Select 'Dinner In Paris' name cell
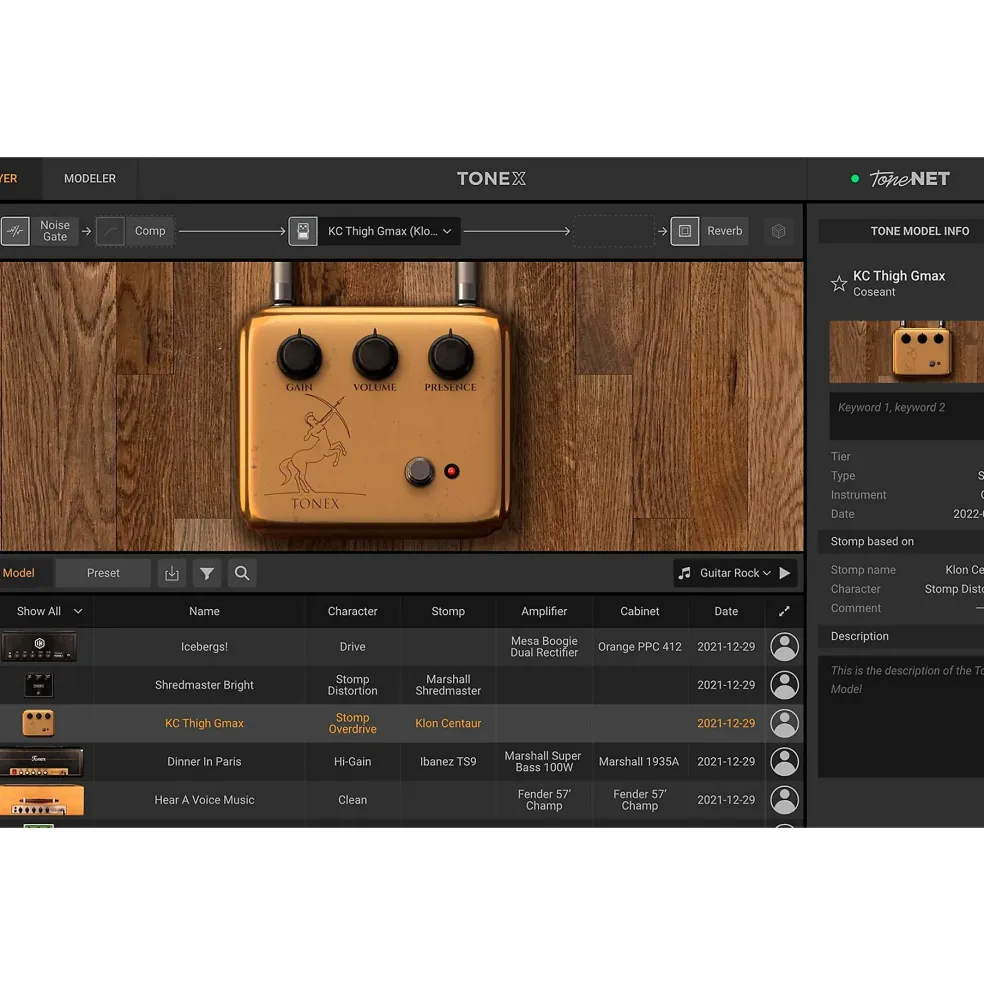 [204, 761]
